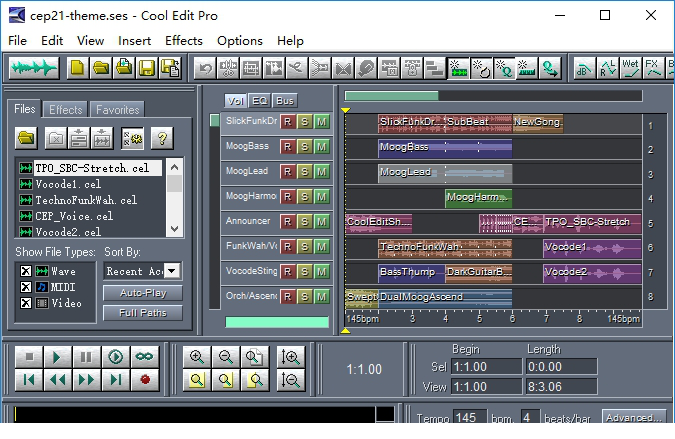This screenshot has width=675, height=439.
Task: Toggle the Wet mix envelope icon
Action: pyautogui.click(x=631, y=68)
